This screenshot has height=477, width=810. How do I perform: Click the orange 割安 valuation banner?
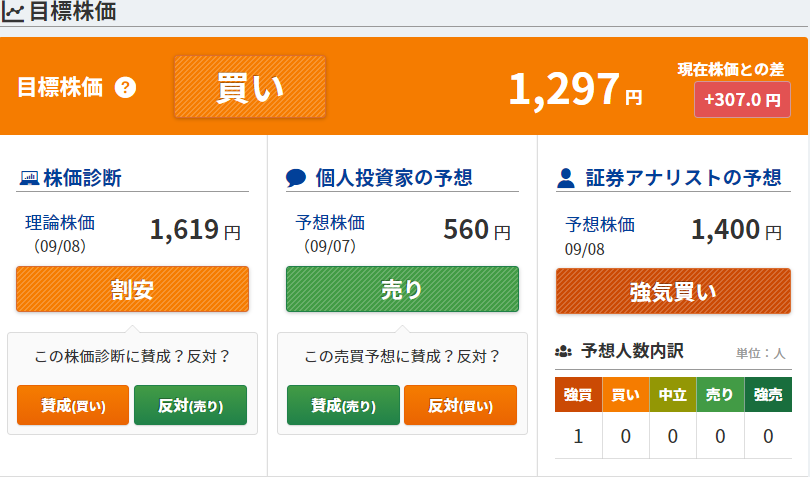pos(132,289)
